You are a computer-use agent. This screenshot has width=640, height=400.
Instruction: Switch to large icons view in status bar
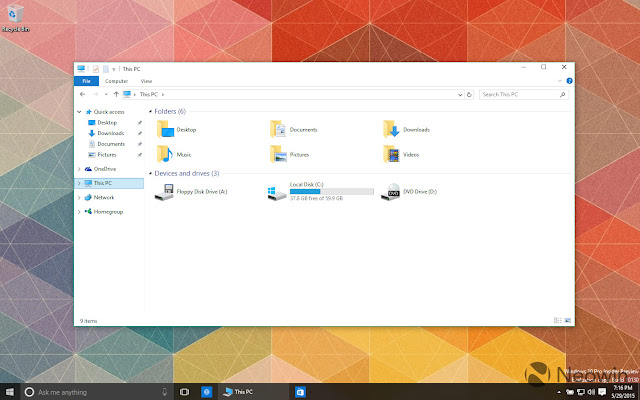[568, 321]
